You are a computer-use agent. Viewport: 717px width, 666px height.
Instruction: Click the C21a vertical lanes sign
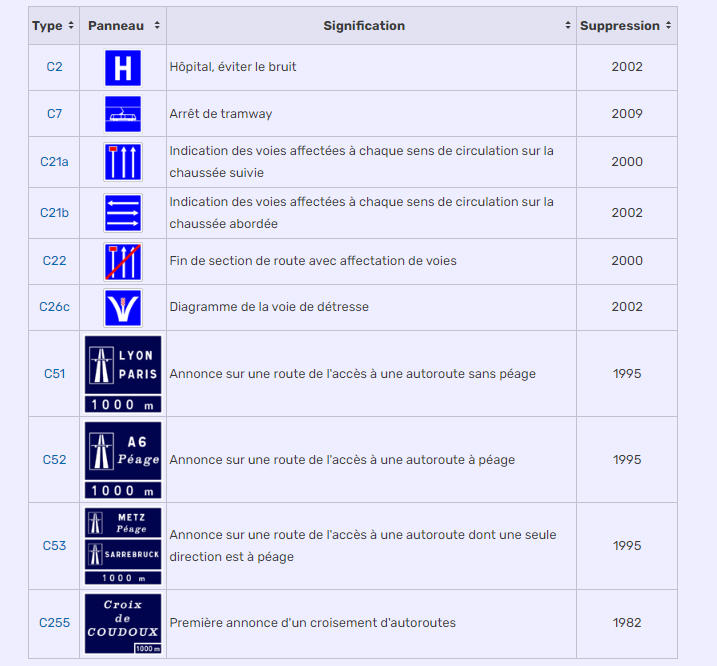coord(123,162)
